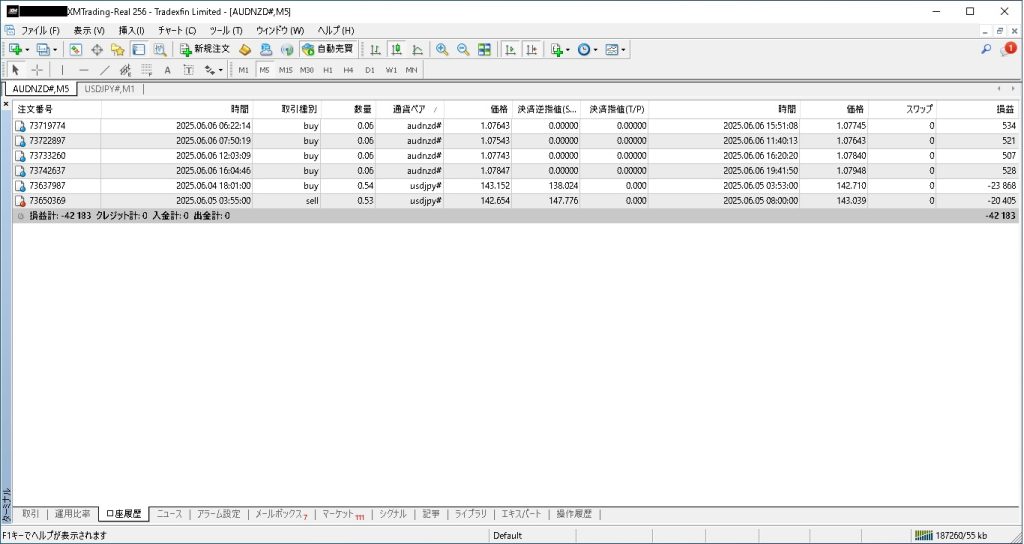Click the 新規注文 (New Order) button

[x=205, y=49]
